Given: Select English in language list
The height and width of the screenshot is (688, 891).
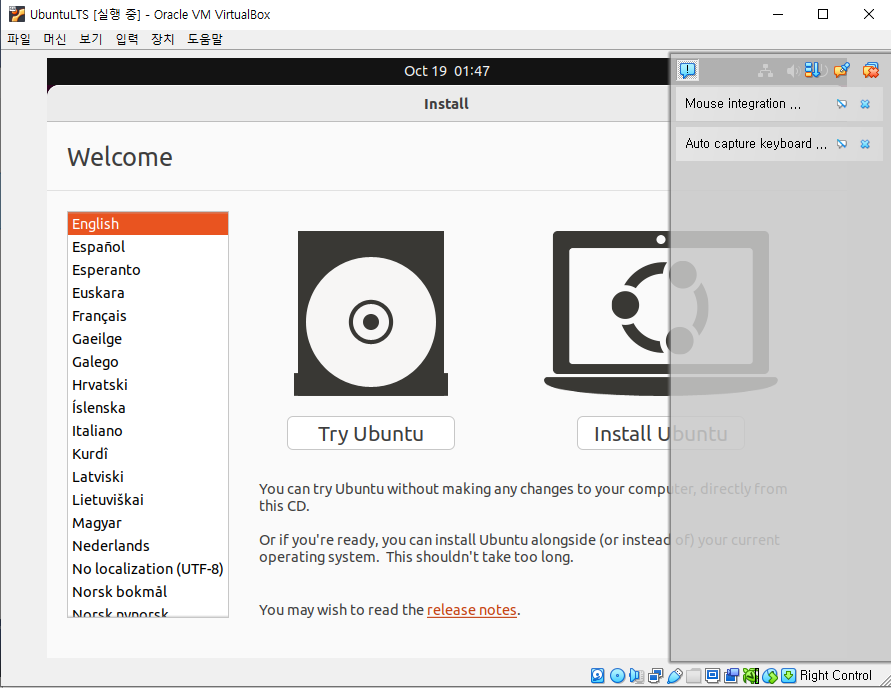Looking at the screenshot, I should (148, 224).
